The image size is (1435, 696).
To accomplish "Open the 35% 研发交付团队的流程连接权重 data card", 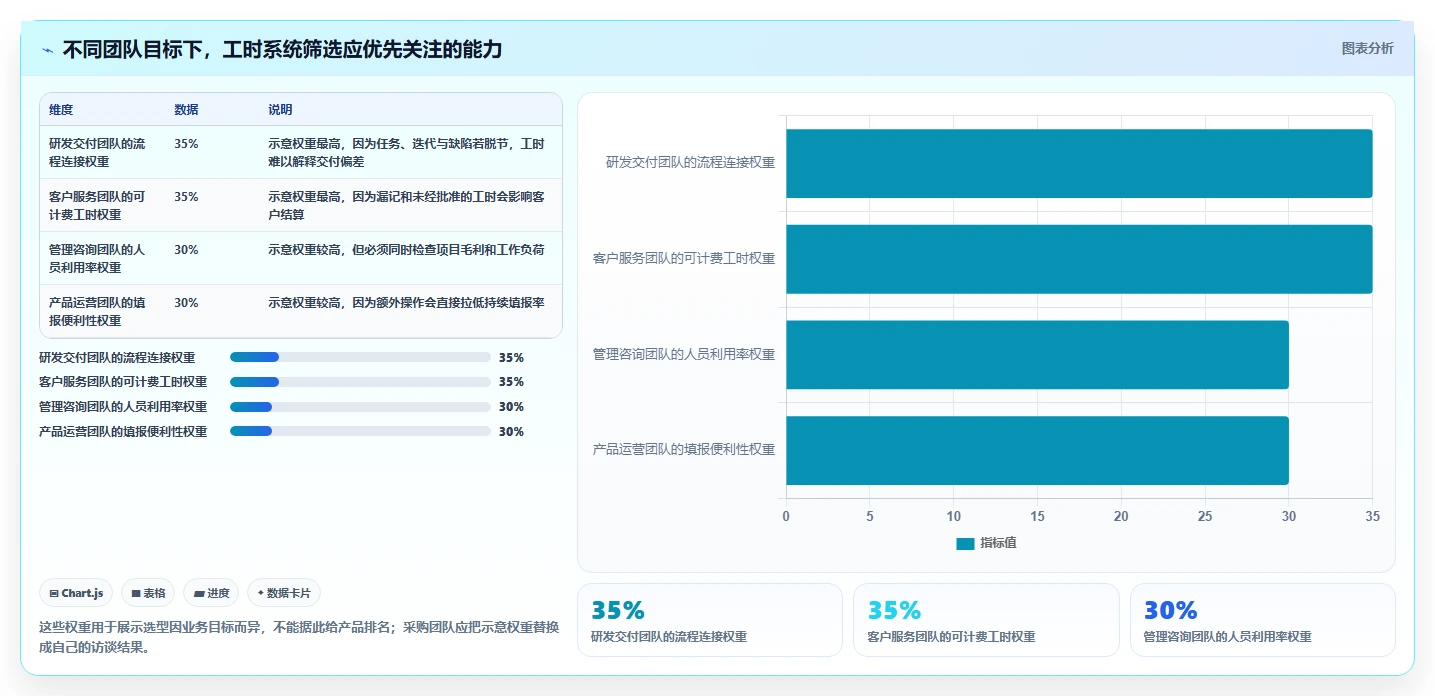I will pyautogui.click(x=710, y=620).
